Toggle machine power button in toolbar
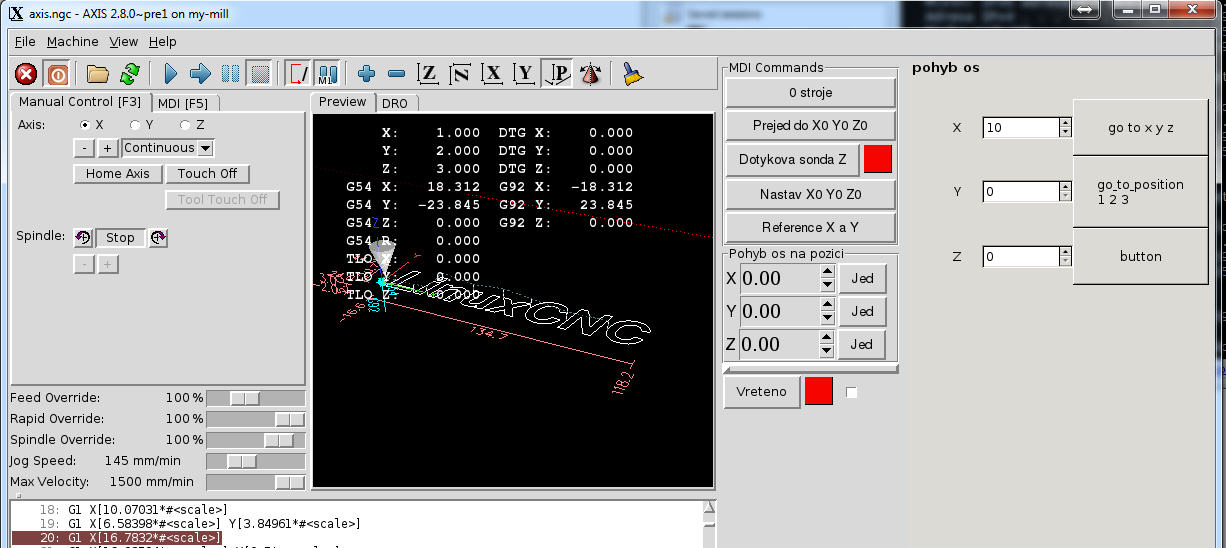Image resolution: width=1226 pixels, height=548 pixels. tap(57, 74)
